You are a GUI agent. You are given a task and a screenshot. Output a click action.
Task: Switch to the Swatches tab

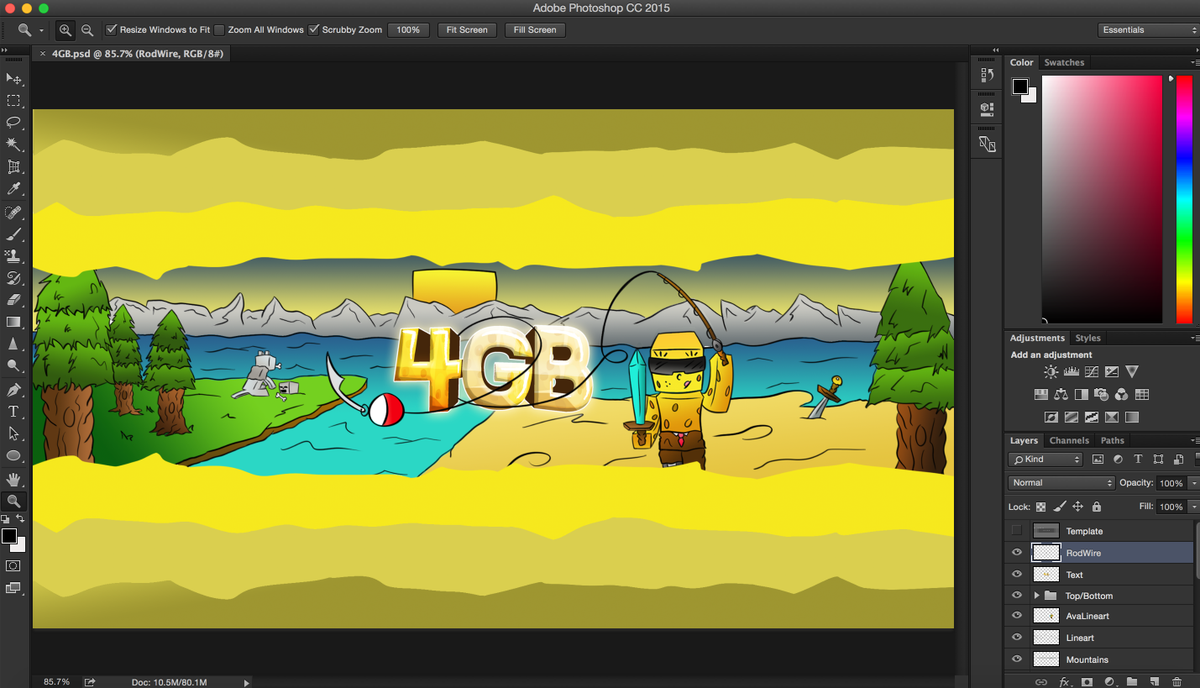point(1064,62)
